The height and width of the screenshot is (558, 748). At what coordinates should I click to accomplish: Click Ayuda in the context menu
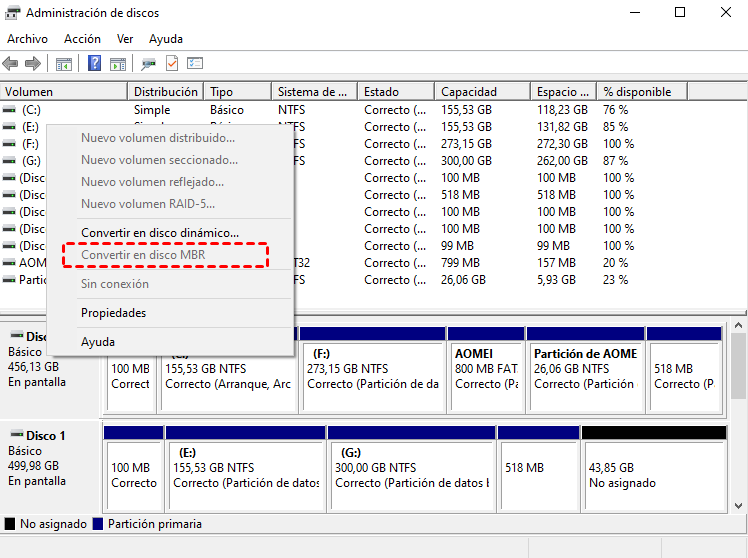[98, 342]
